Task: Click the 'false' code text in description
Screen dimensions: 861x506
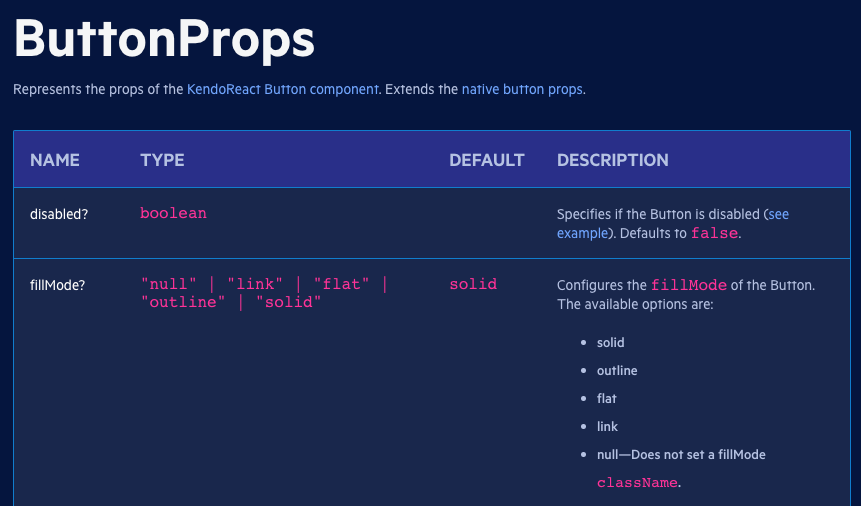Action: 714,233
